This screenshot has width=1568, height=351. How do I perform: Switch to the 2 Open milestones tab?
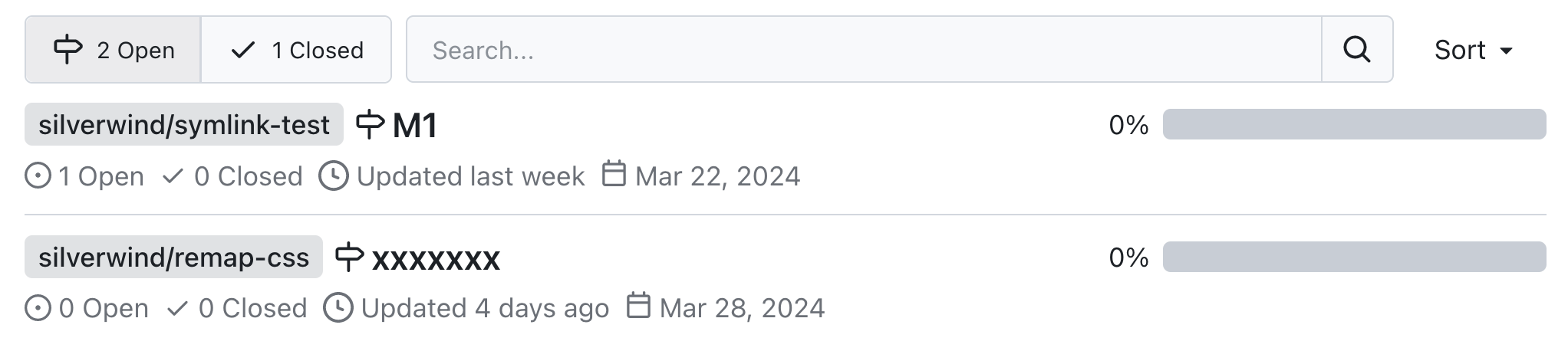tap(114, 50)
